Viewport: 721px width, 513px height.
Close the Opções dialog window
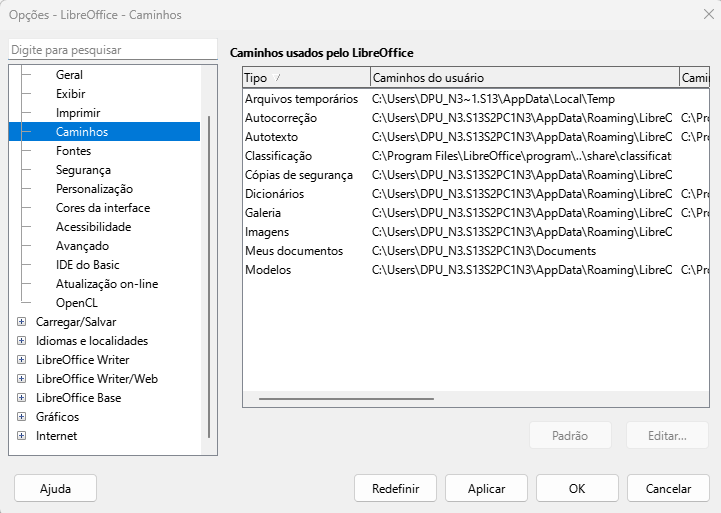[708, 14]
